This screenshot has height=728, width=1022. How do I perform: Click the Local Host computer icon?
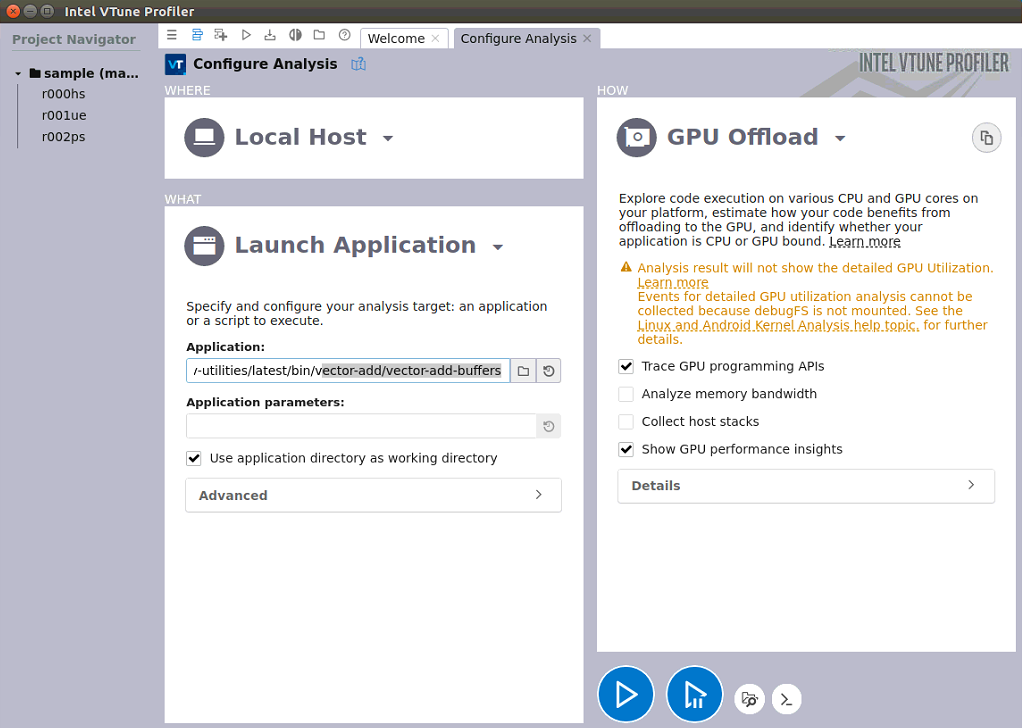(x=204, y=138)
